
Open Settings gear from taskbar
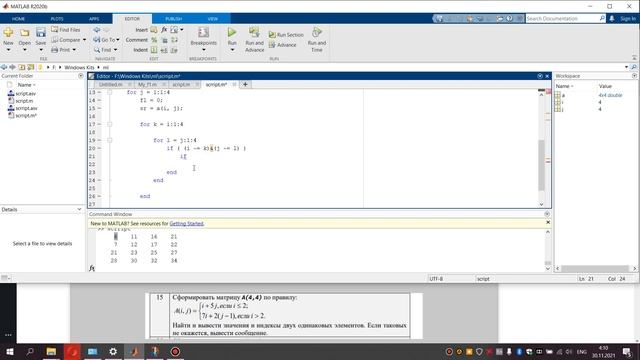coord(113,351)
